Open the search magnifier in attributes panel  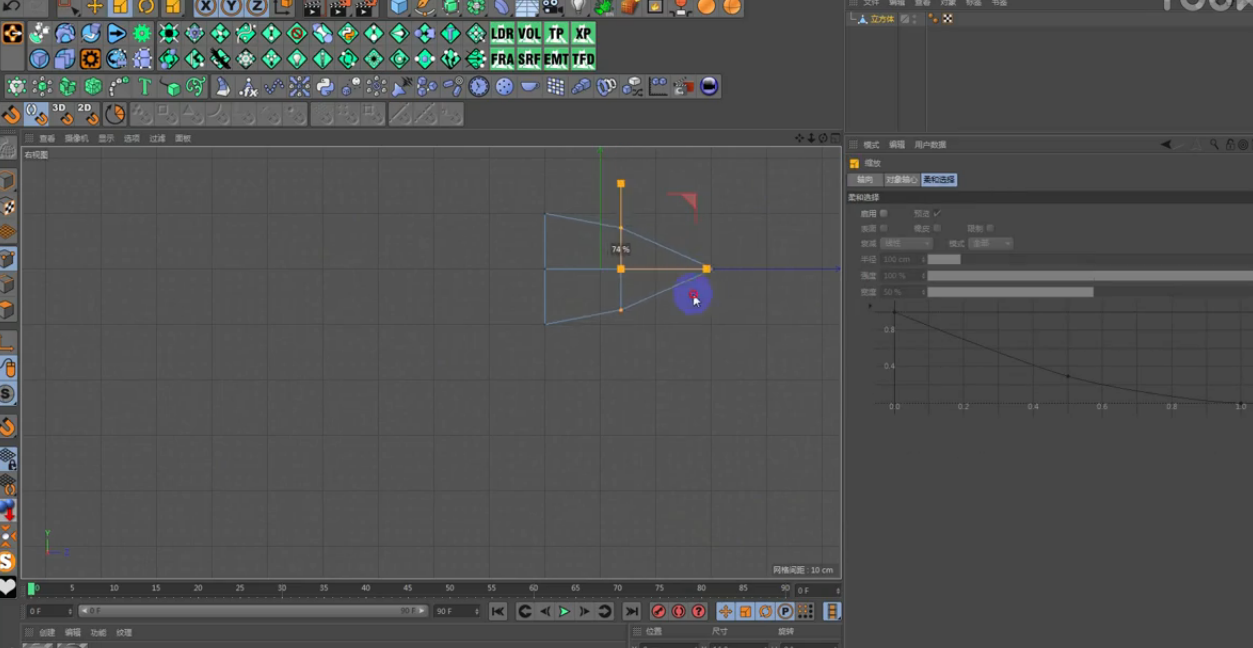(1214, 145)
